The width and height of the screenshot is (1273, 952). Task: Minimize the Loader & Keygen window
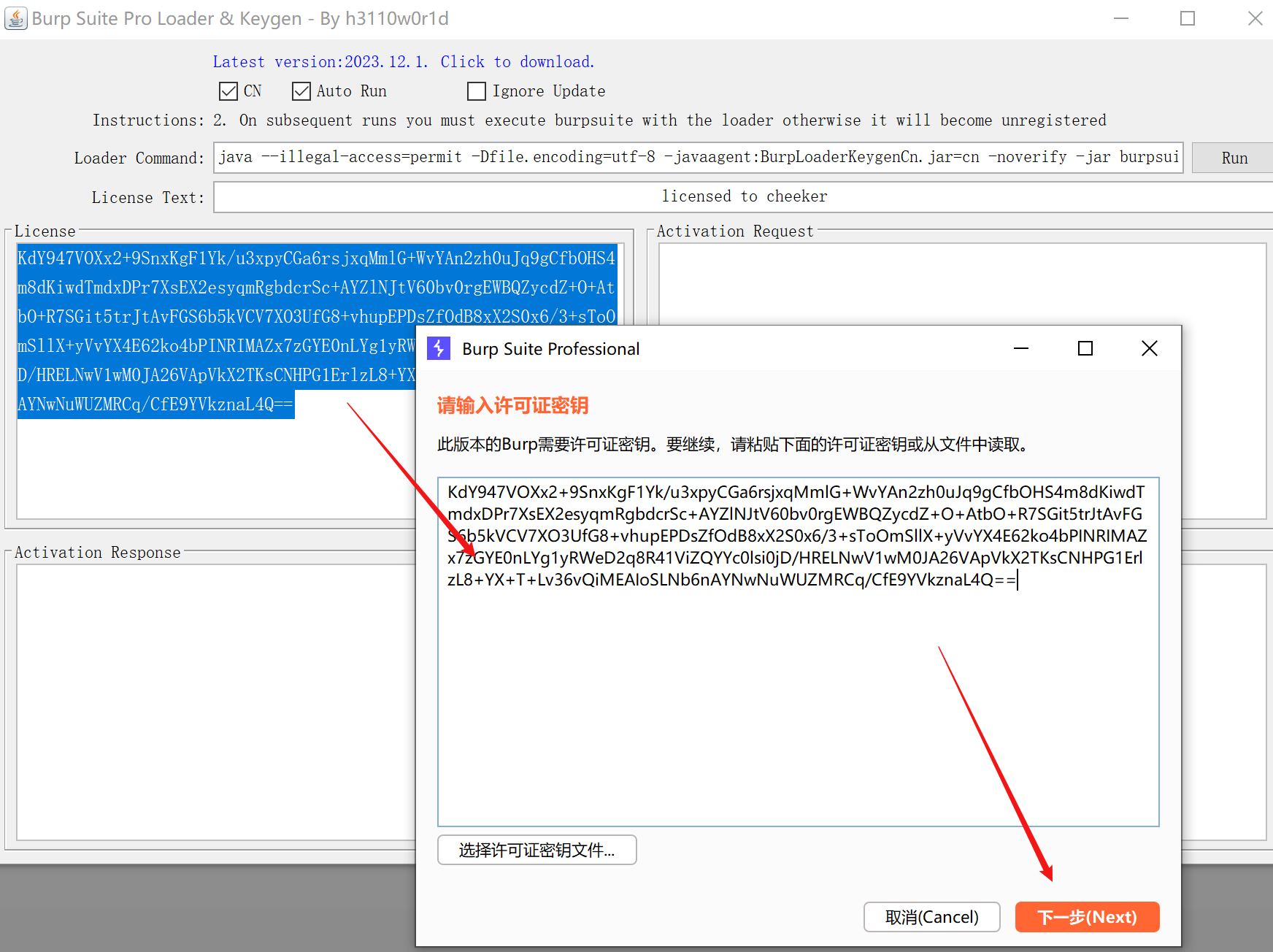click(x=1121, y=18)
